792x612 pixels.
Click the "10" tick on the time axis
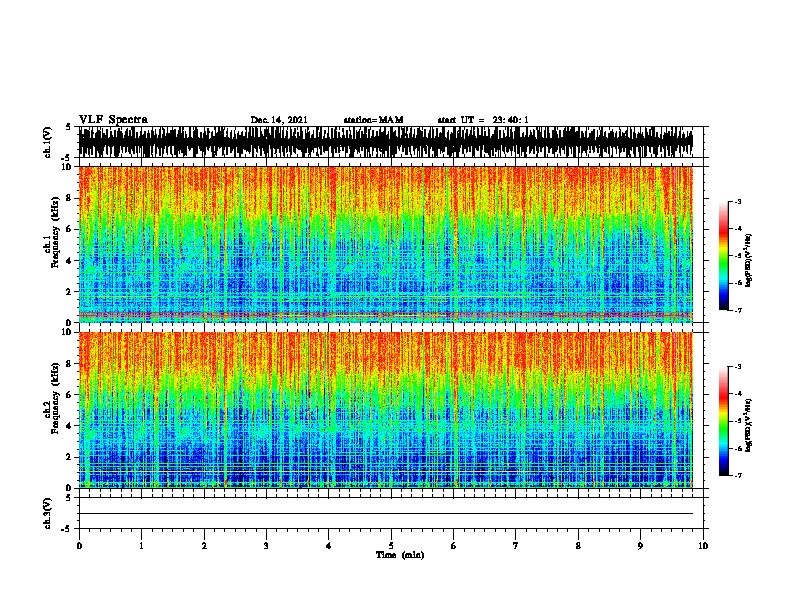tap(703, 546)
